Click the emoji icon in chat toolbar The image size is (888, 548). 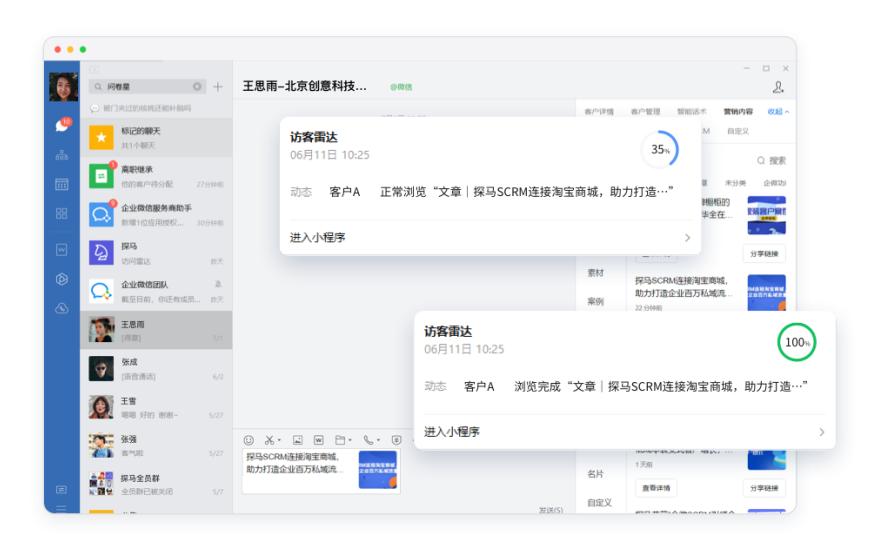tap(249, 439)
